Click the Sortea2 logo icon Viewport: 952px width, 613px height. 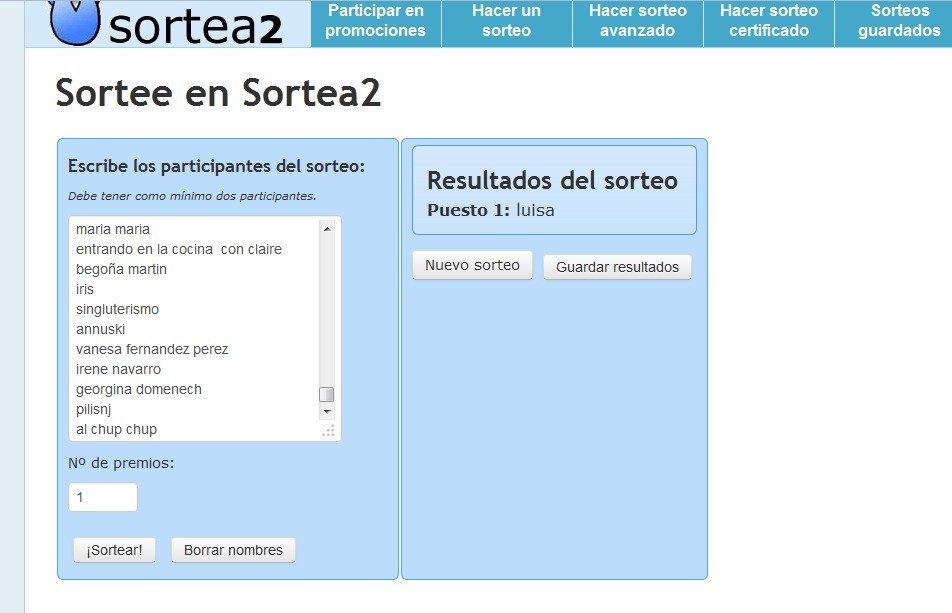click(x=73, y=22)
